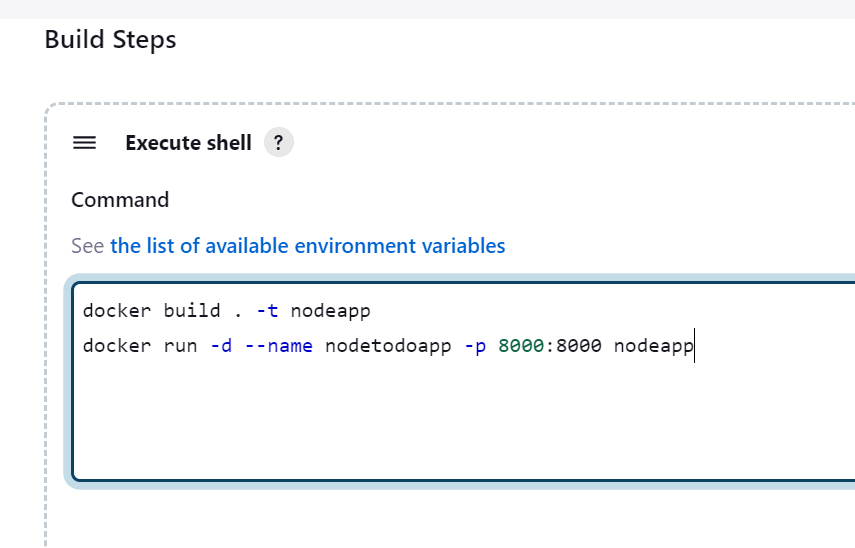
Task: Click inside the shell Command text area
Action: (x=463, y=382)
